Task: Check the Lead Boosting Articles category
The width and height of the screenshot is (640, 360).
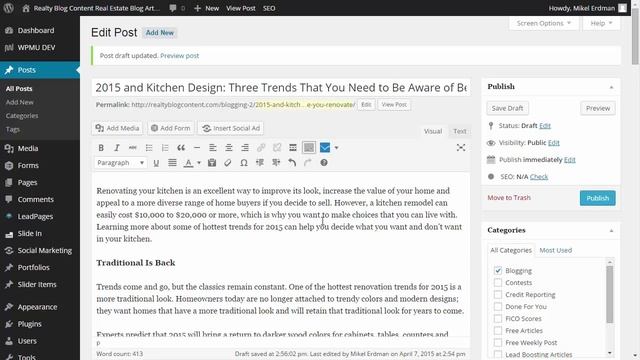Action: pyautogui.click(x=498, y=355)
